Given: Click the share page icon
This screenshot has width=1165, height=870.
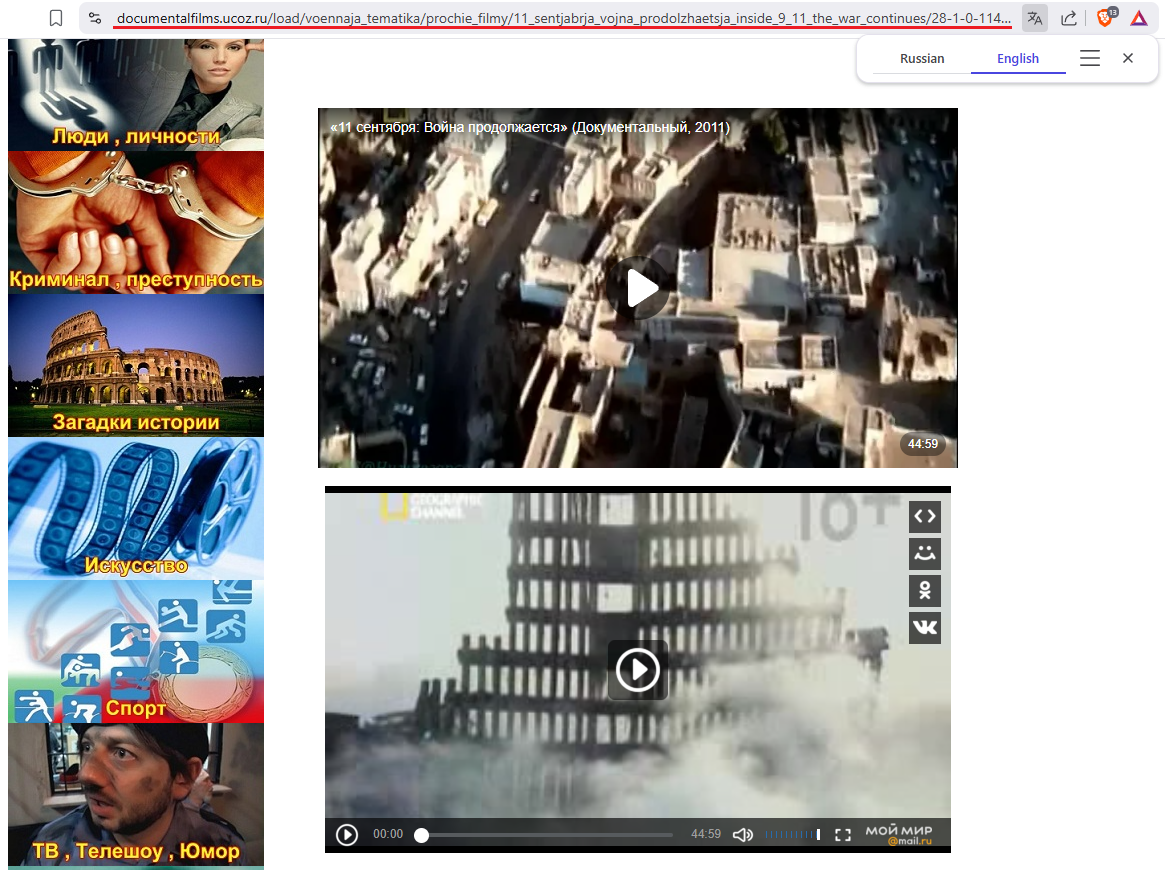Looking at the screenshot, I should point(1068,19).
